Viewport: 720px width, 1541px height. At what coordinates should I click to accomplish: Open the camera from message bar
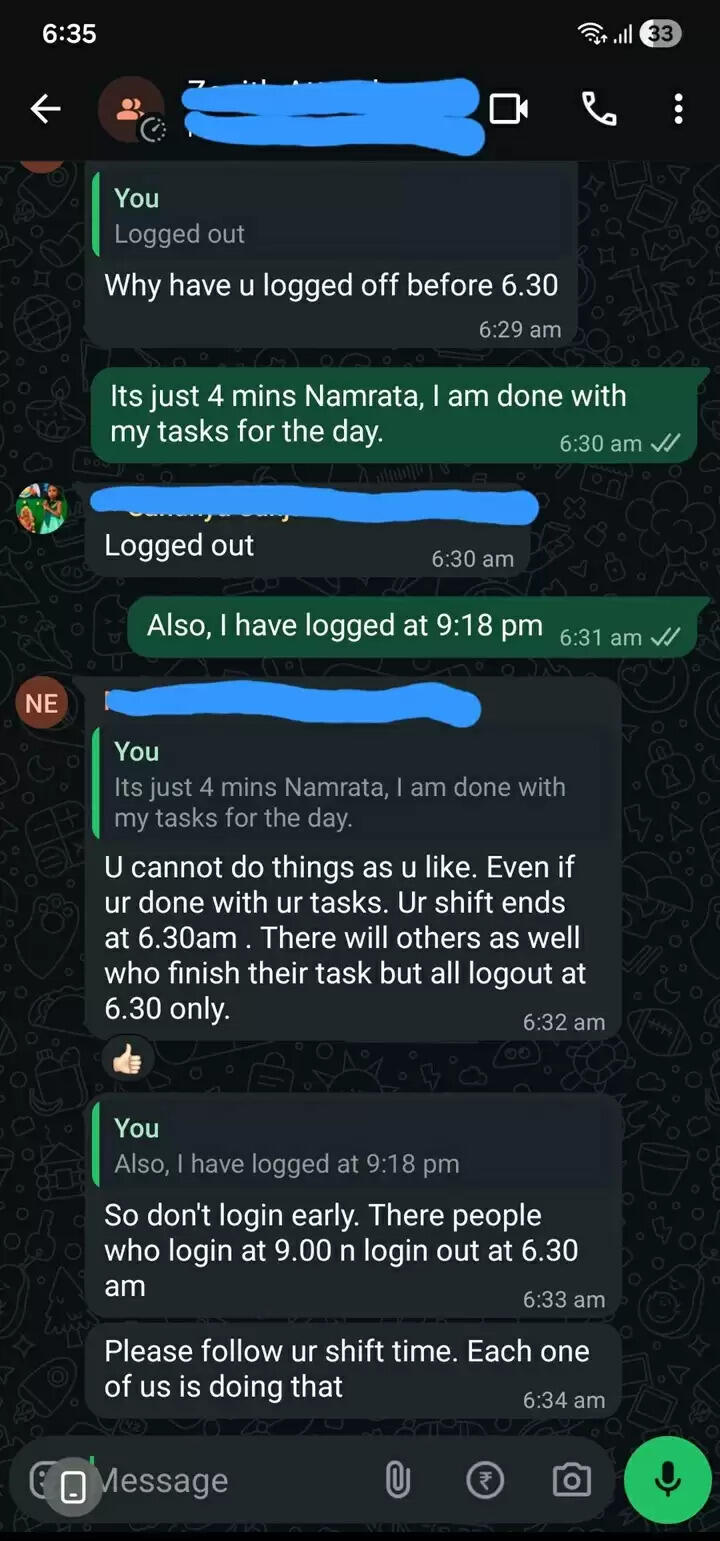571,1480
